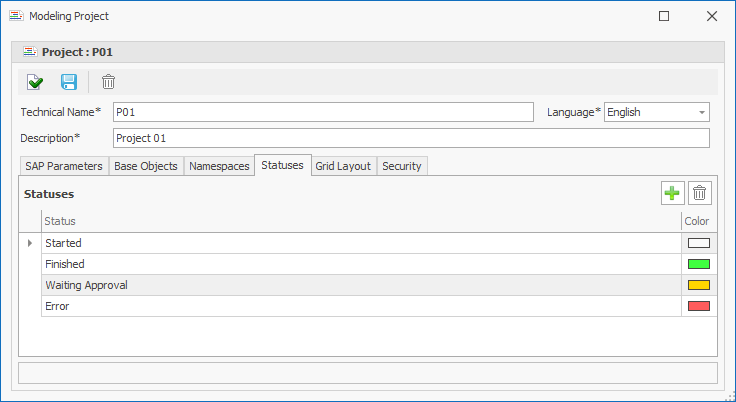Close the Modeling Project window
The width and height of the screenshot is (736, 402).
pos(711,16)
